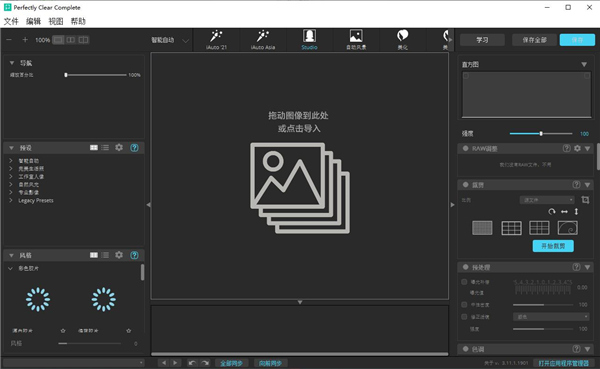The width and height of the screenshot is (600, 369).
Task: Open the presets panel gear settings
Action: 119,147
